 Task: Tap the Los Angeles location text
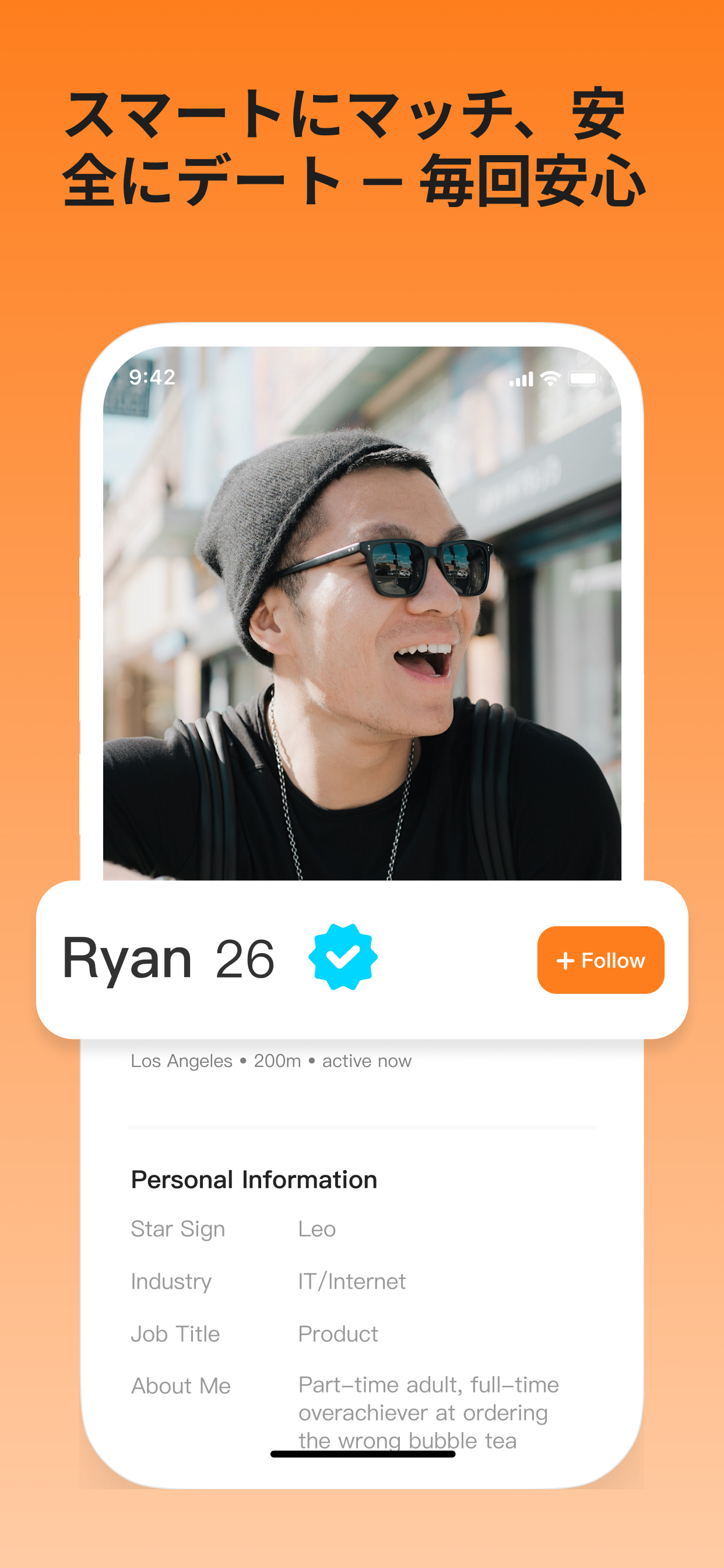pos(181,1061)
